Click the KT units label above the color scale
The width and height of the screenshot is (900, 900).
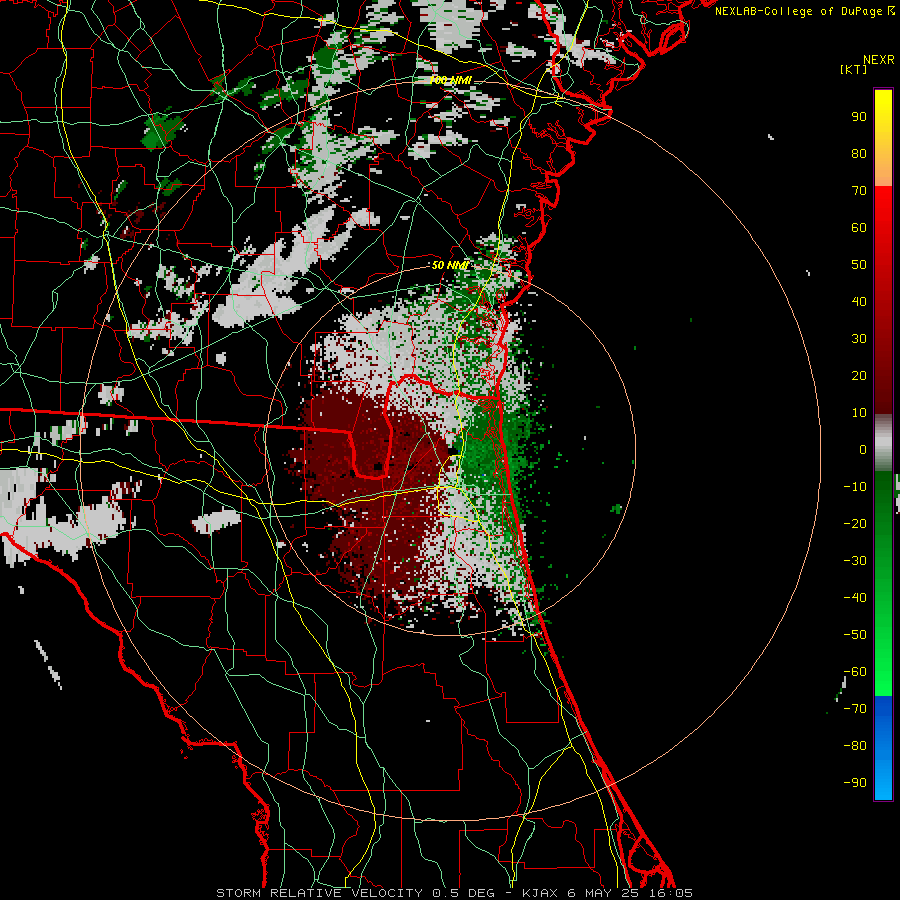point(853,69)
